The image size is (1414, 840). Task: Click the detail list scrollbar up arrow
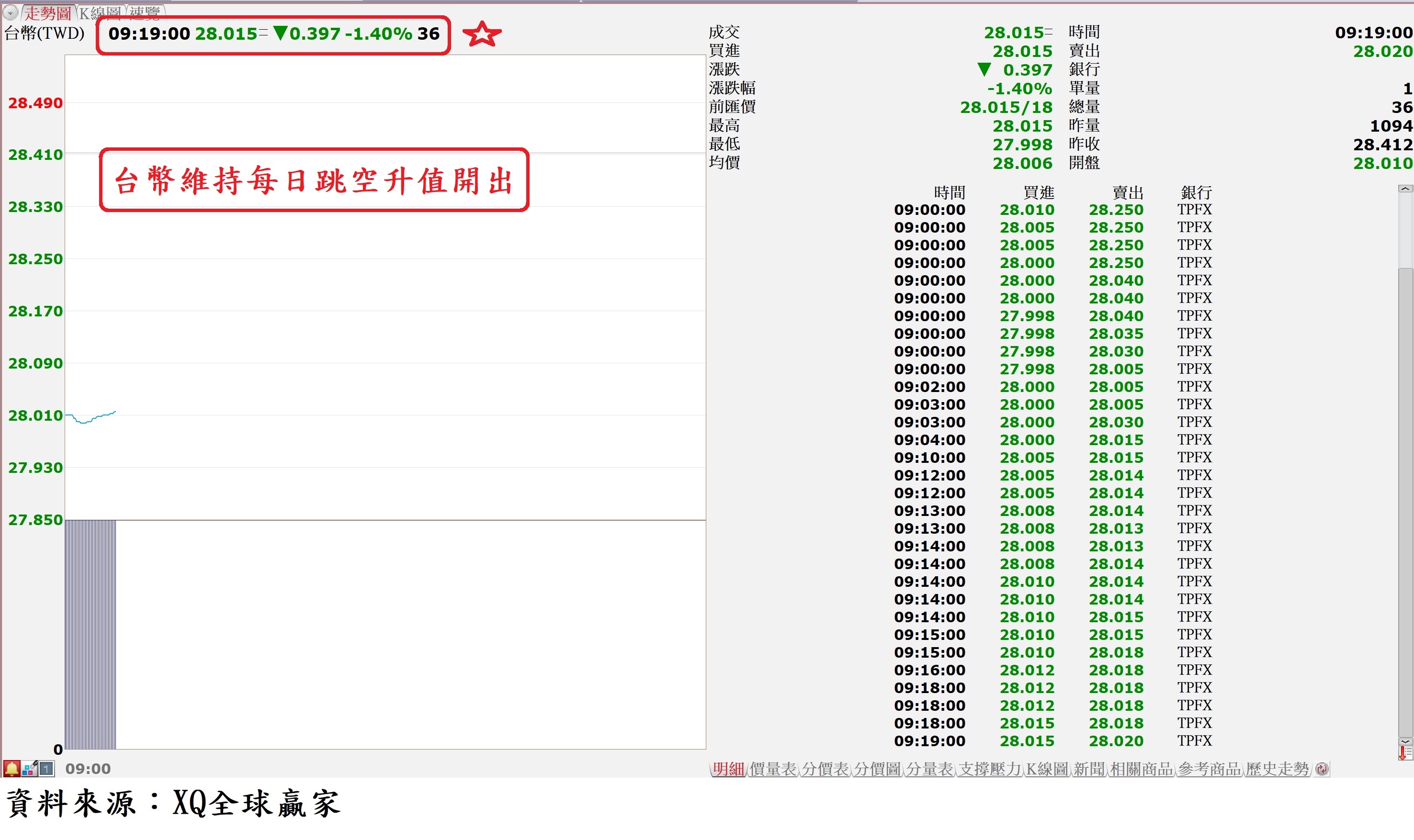(1405, 189)
